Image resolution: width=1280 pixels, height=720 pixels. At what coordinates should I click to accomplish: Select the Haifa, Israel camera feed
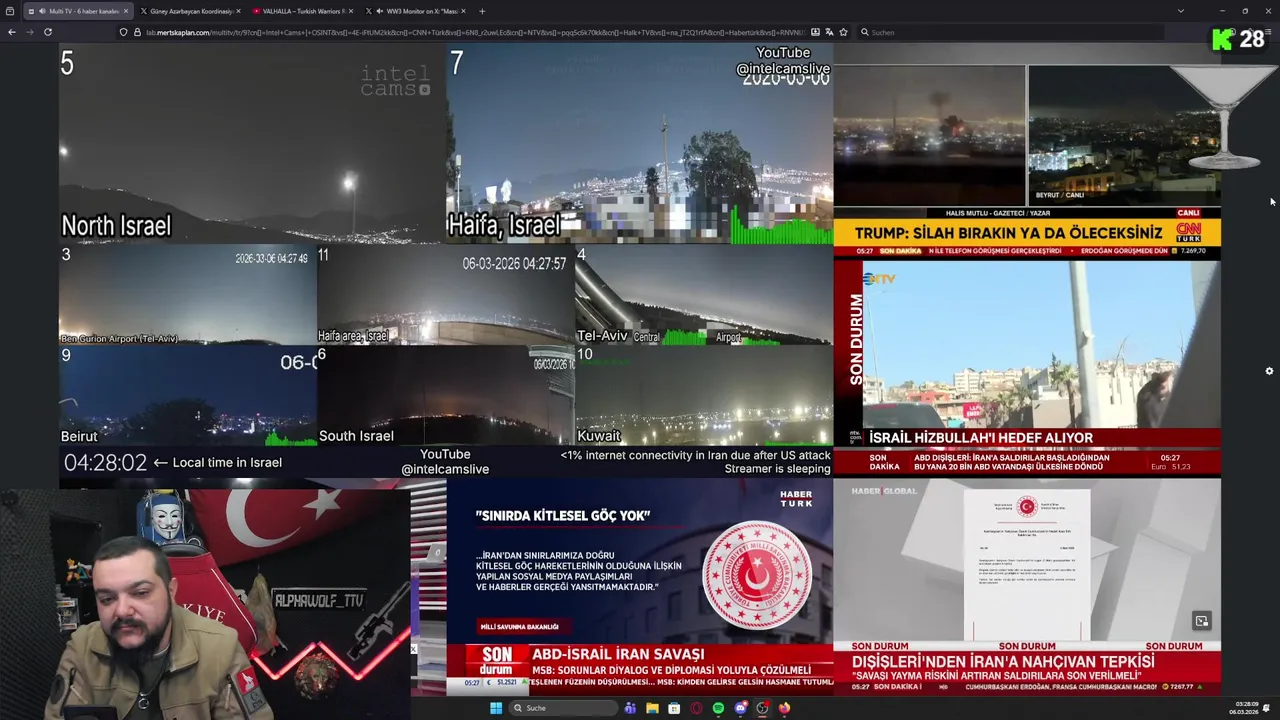pos(639,144)
